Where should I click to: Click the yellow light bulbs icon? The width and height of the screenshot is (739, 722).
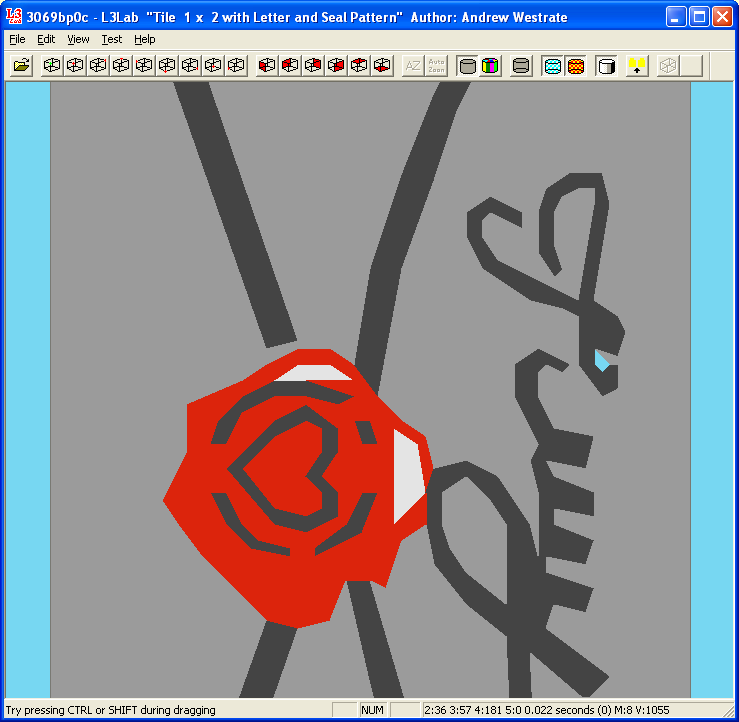coord(637,66)
